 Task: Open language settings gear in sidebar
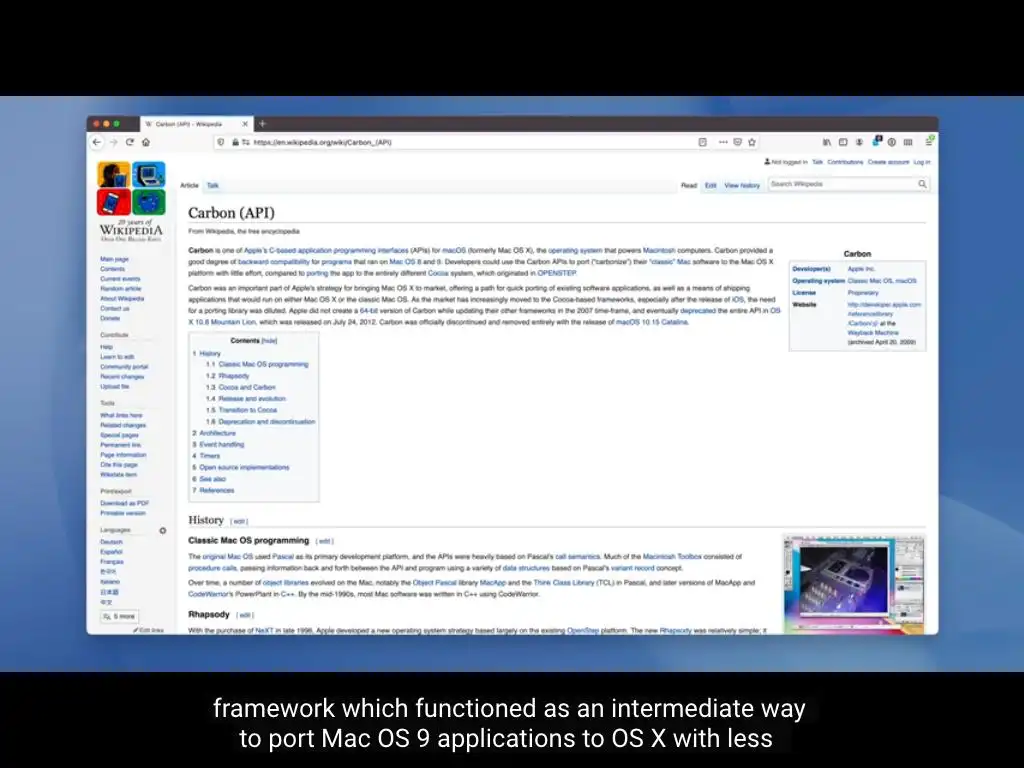coord(163,531)
